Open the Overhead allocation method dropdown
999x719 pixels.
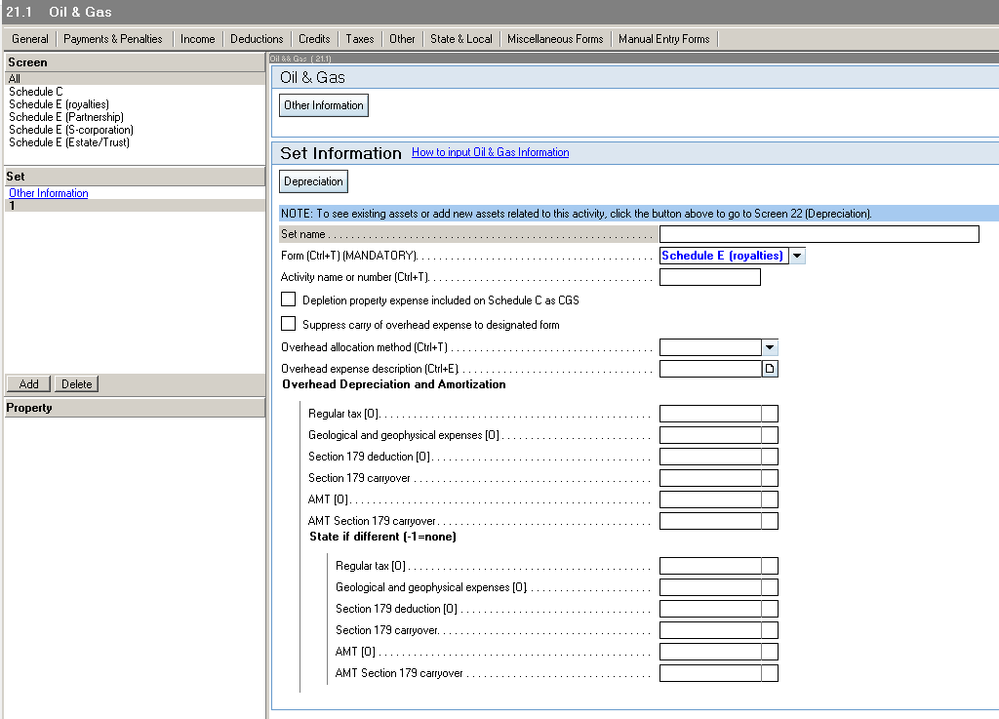coord(769,347)
